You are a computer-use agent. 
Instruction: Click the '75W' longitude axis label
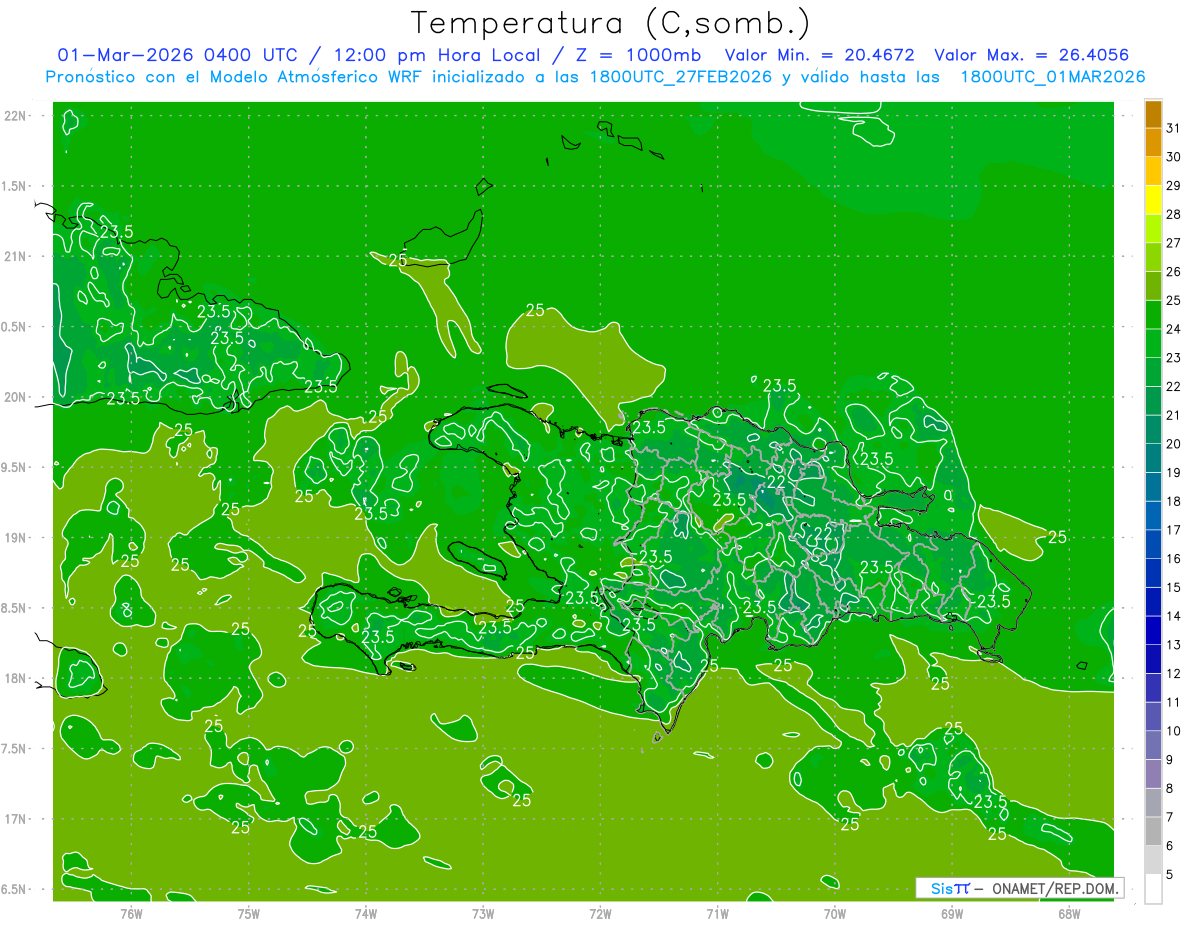tap(249, 913)
